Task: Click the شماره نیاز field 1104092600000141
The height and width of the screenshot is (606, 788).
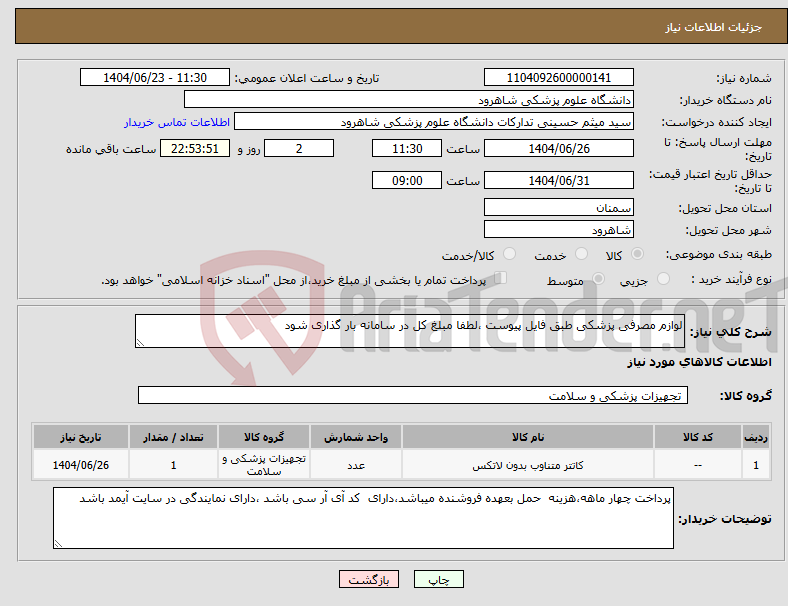Action: coord(559,77)
